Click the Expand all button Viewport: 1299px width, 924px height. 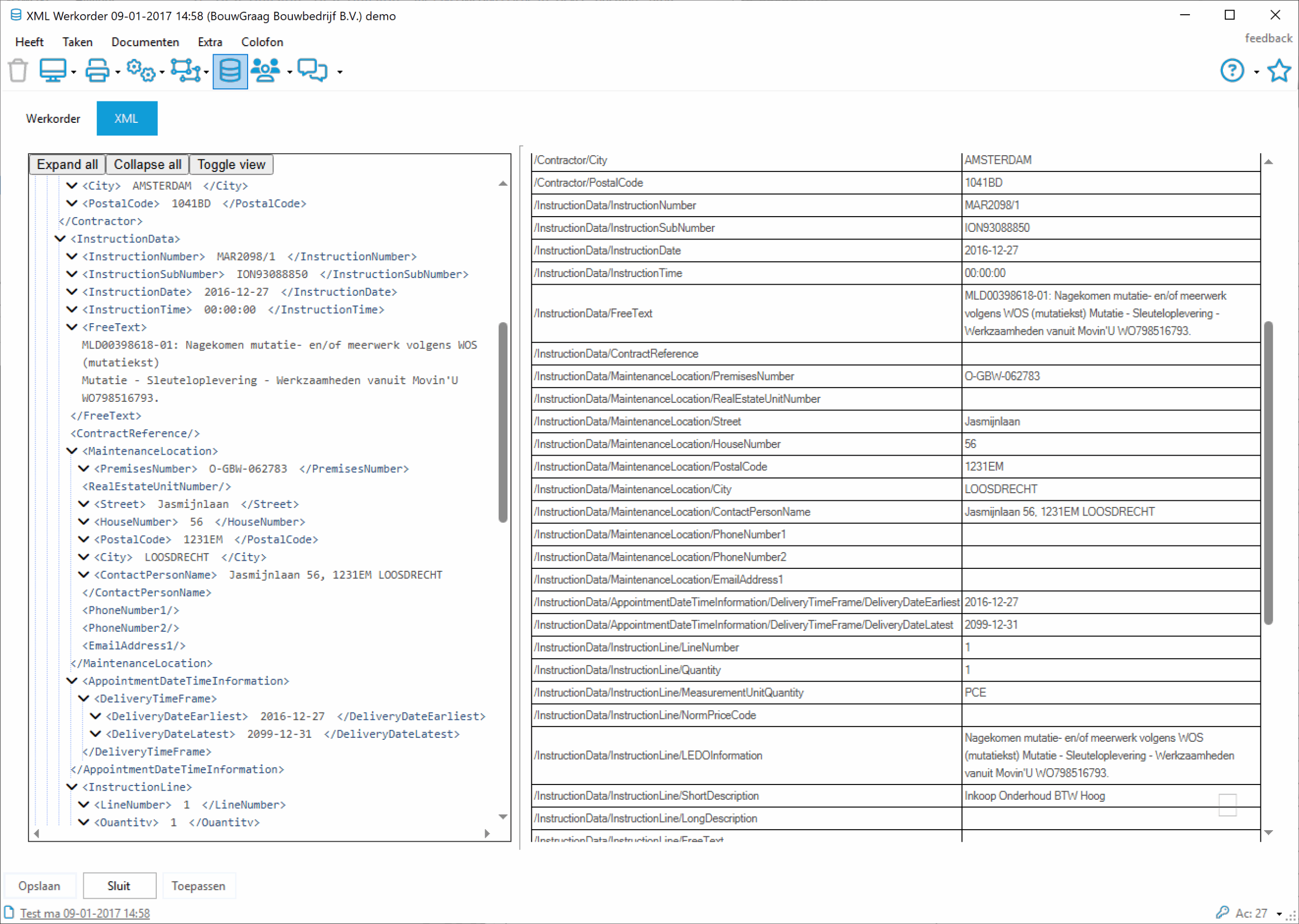67,164
